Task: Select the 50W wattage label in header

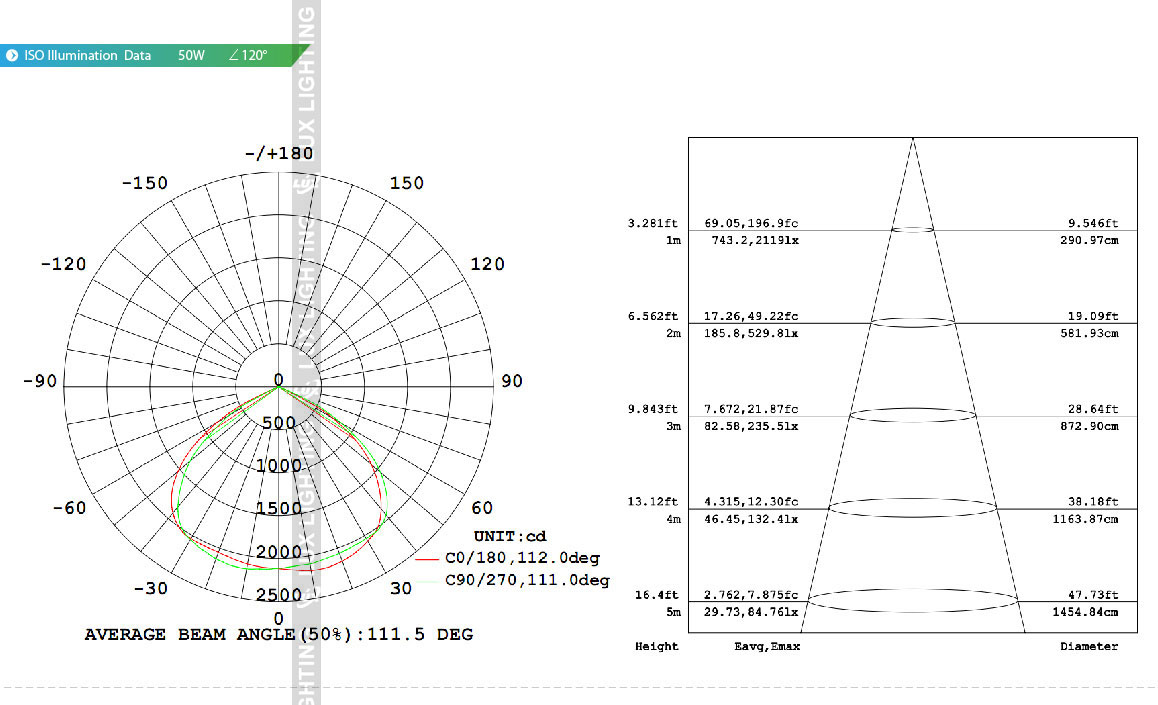Action: coord(191,55)
